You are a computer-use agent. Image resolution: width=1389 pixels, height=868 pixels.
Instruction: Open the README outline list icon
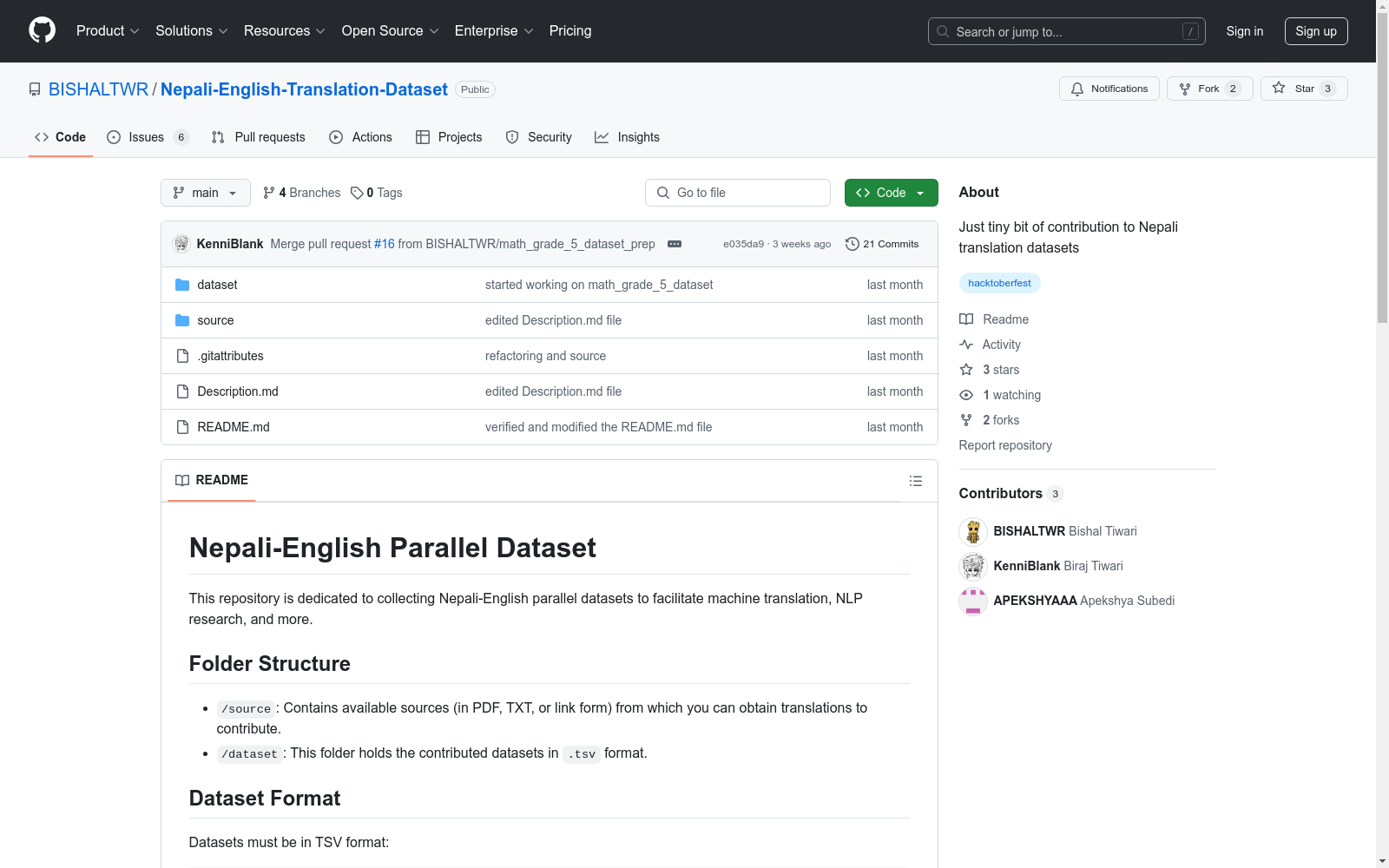(915, 481)
